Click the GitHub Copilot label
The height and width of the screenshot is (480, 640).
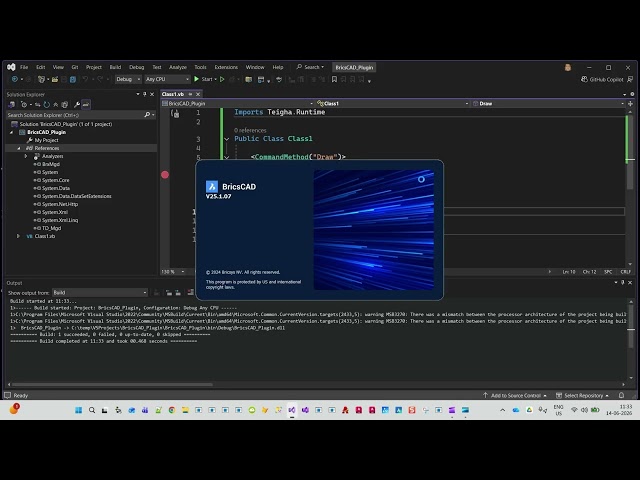click(x=606, y=80)
